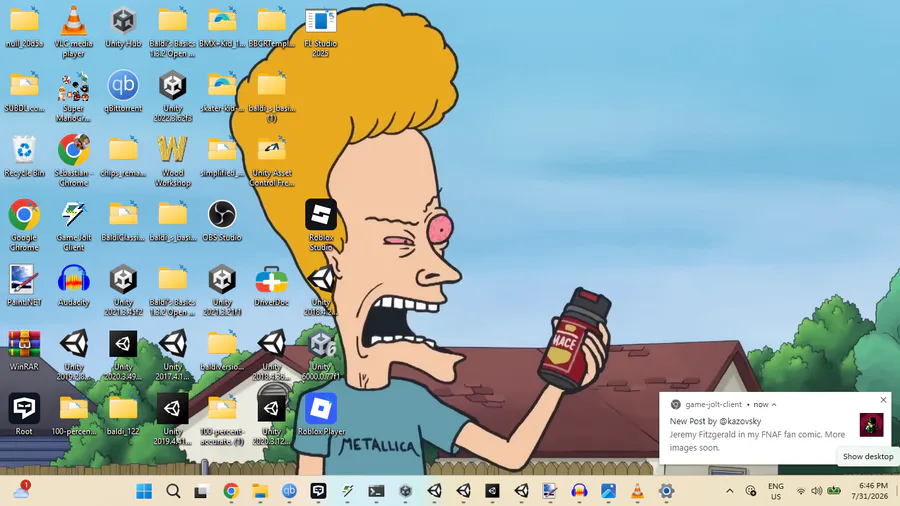Close the game-jolt-client notification

click(883, 400)
